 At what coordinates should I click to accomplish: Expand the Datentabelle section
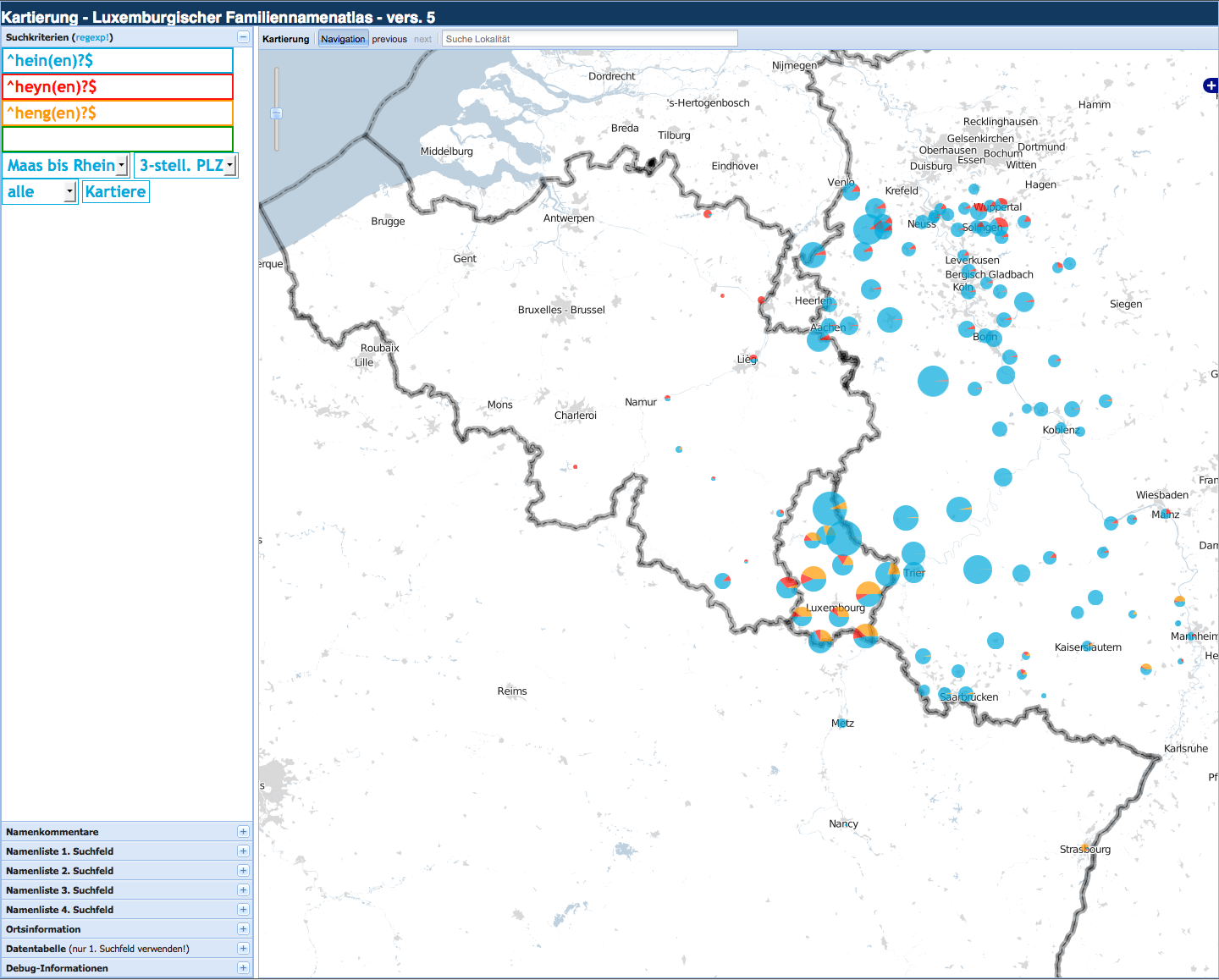(x=243, y=949)
